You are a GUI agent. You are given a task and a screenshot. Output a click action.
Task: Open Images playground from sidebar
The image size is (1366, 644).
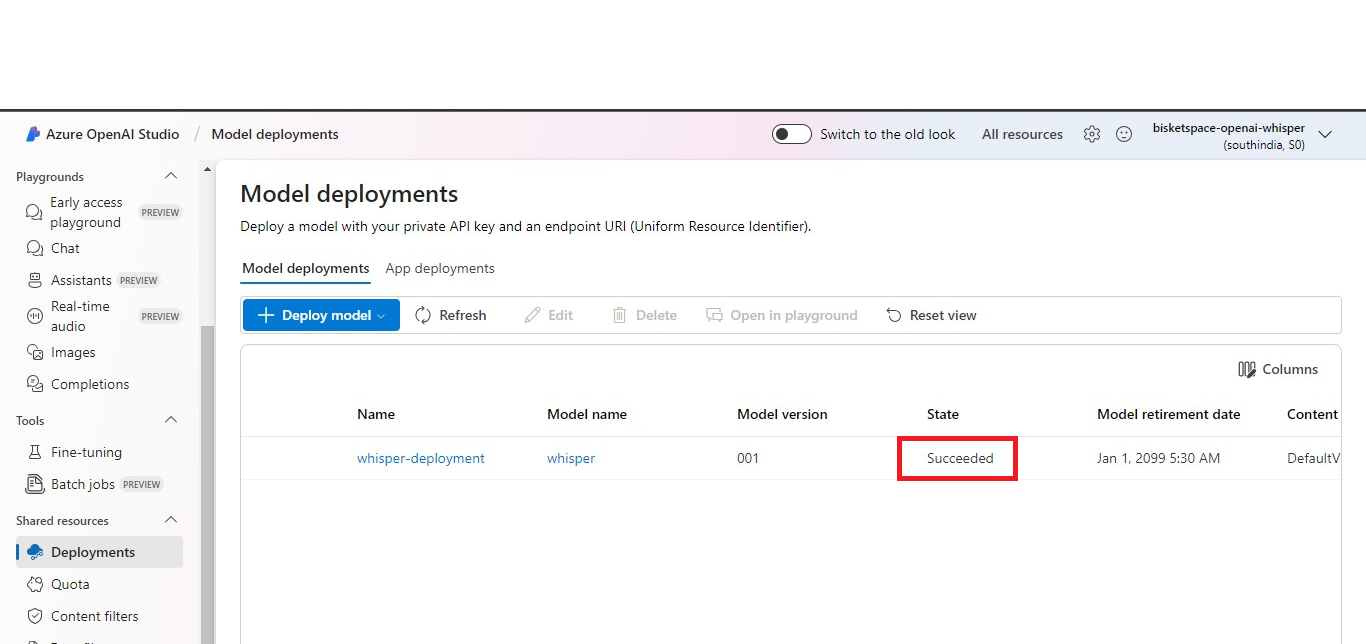click(x=73, y=352)
